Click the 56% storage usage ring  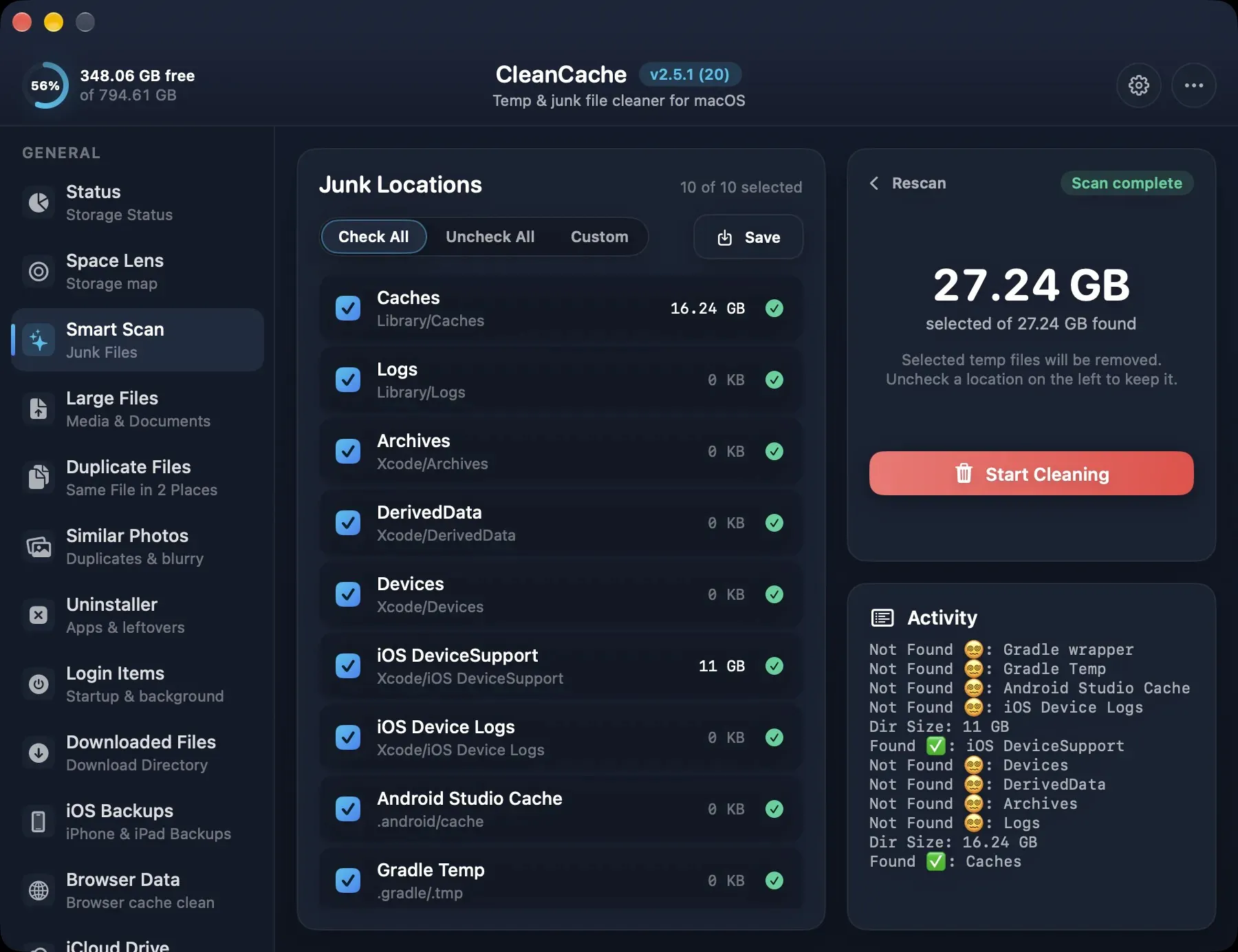tap(45, 85)
